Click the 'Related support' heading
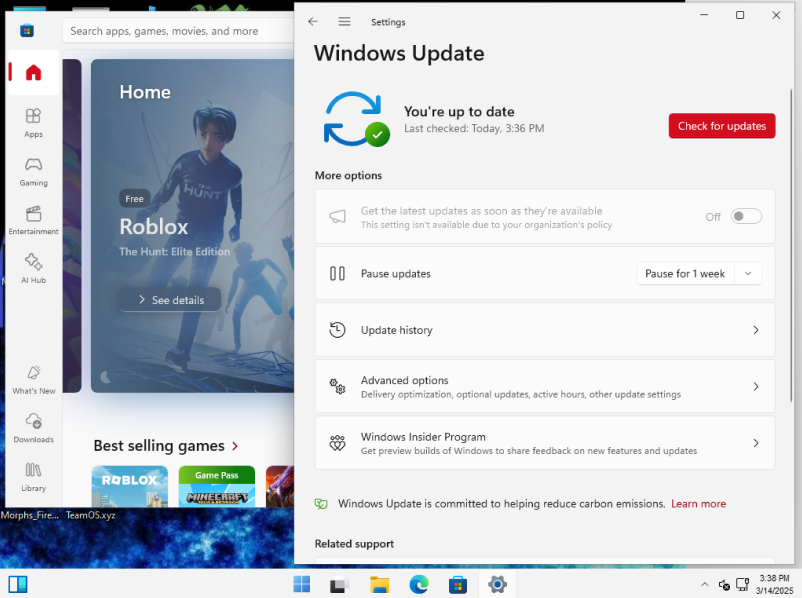Viewport: 802px width, 598px height. [354, 544]
